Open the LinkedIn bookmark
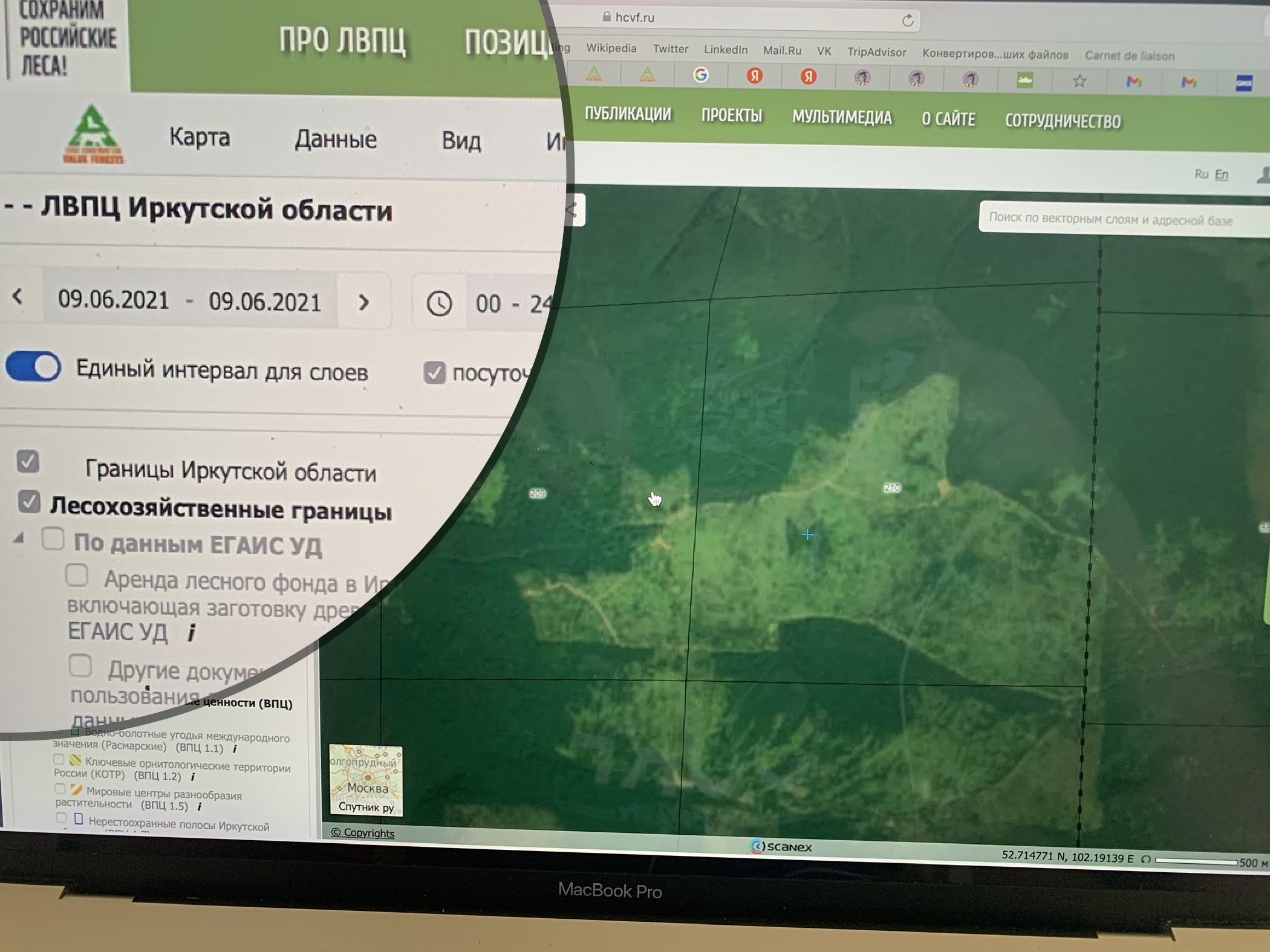The image size is (1270, 952). tap(725, 50)
